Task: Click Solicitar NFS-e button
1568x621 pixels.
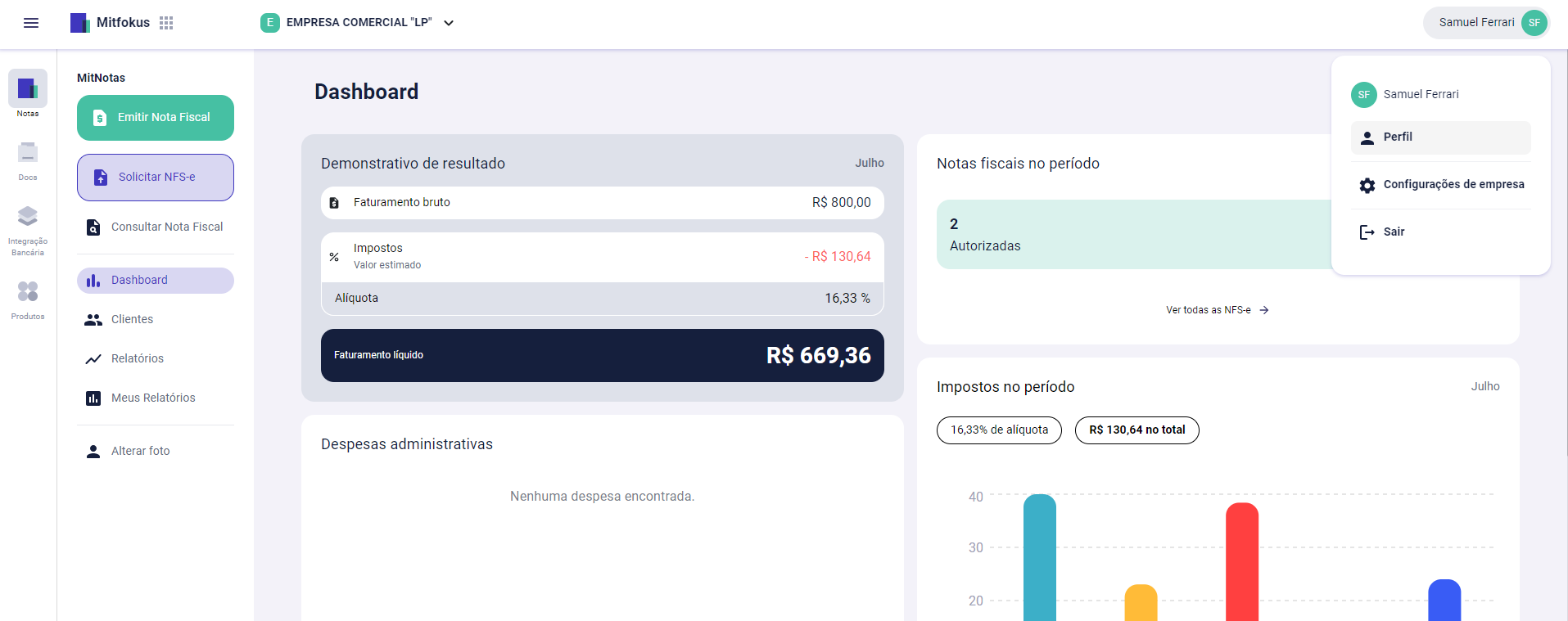Action: coord(156,178)
